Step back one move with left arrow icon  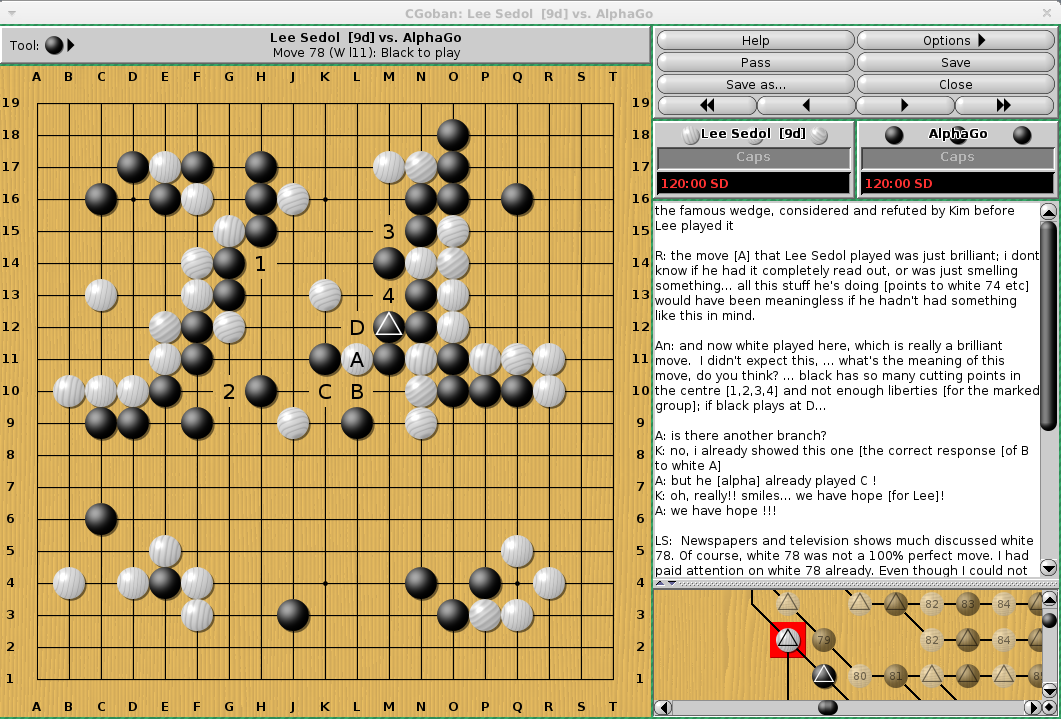click(x=806, y=104)
